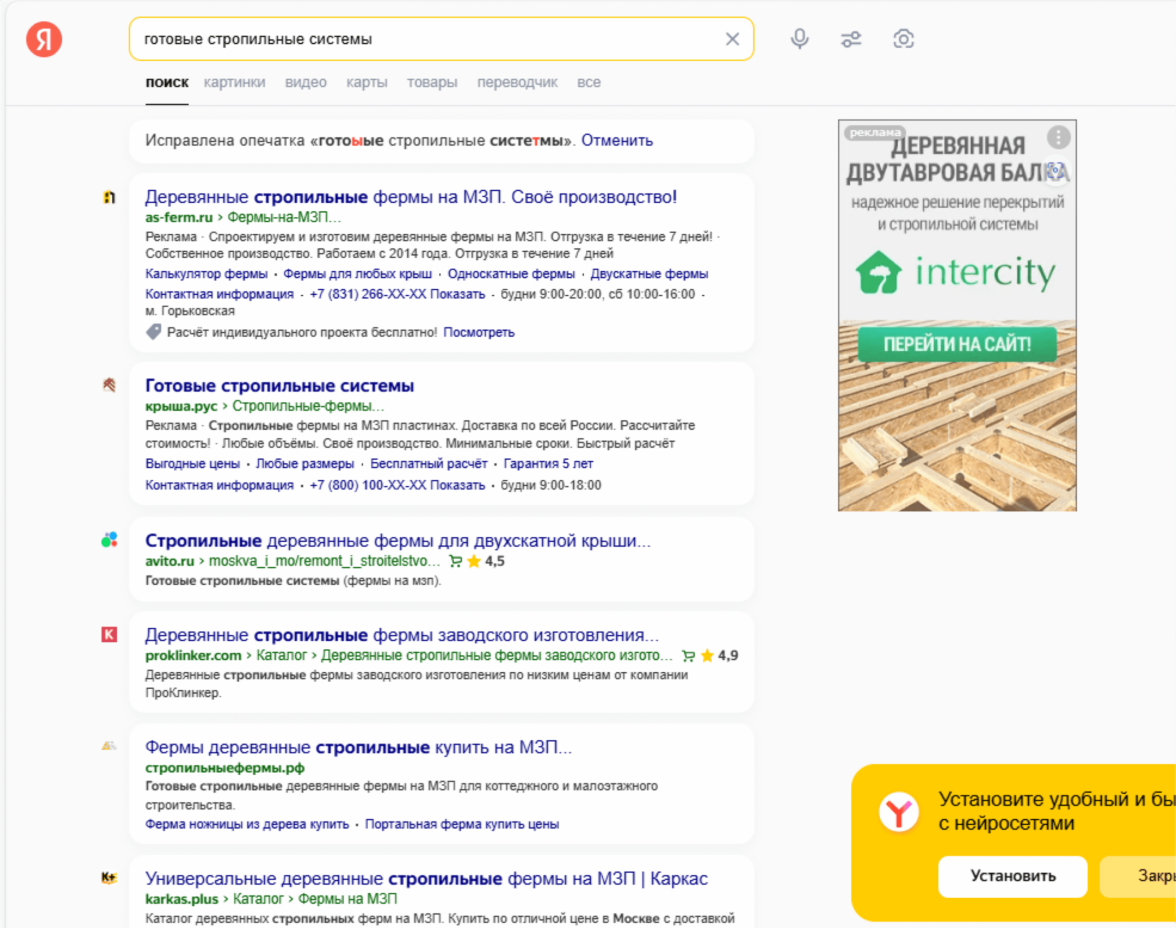Image resolution: width=1176 pixels, height=928 pixels.
Task: Open ad options three-dot menu on banner
Action: 1058,137
